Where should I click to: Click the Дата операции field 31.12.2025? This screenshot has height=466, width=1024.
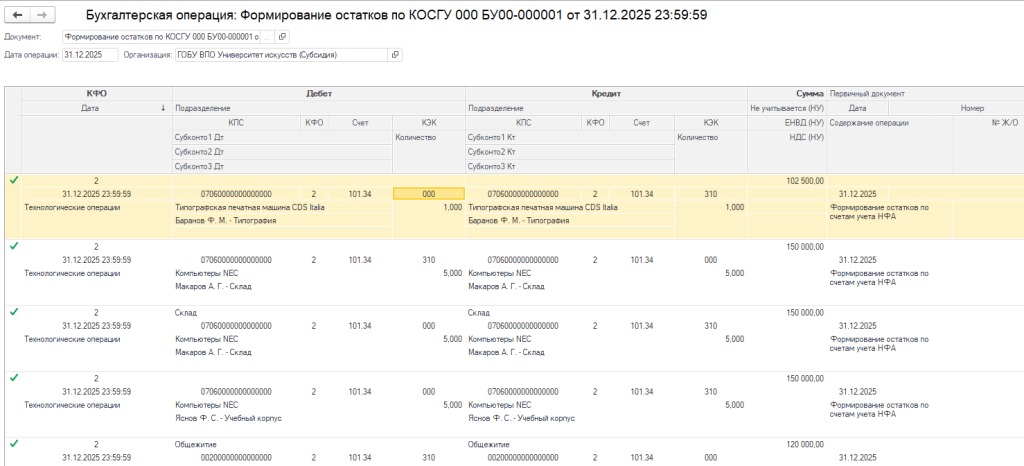90,55
